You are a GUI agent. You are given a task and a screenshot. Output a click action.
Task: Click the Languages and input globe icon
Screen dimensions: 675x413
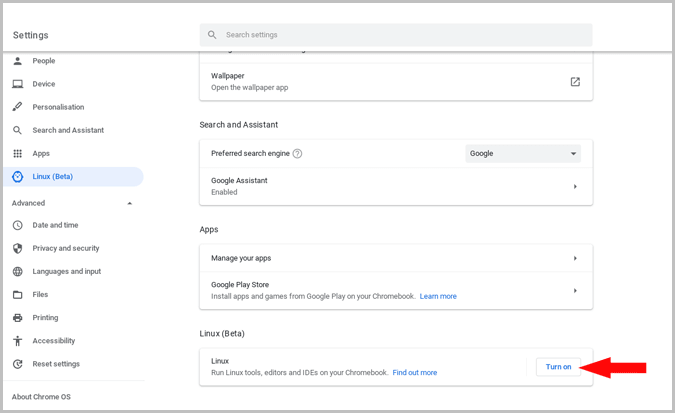point(17,271)
